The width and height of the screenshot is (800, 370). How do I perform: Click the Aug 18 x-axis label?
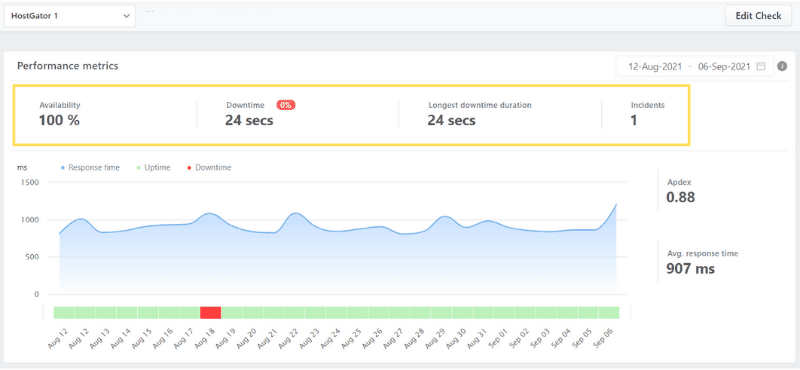tap(205, 338)
